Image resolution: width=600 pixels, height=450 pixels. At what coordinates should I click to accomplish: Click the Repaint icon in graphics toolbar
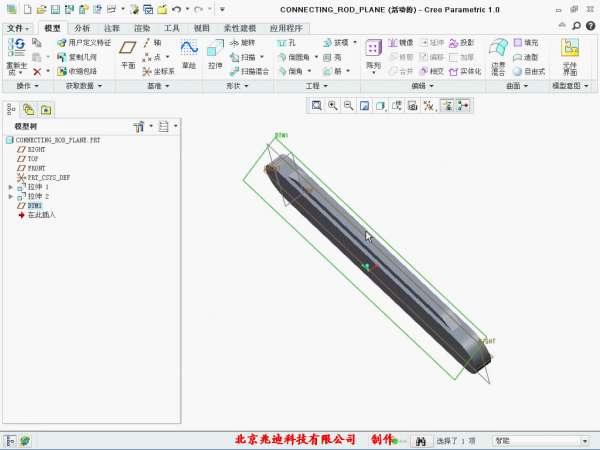364,105
